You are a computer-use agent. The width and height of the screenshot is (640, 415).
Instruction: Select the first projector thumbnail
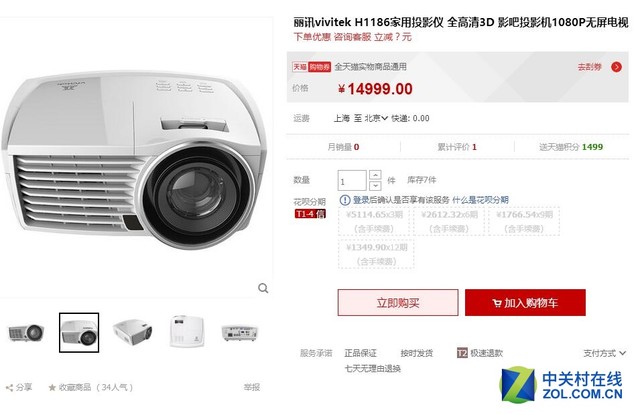(x=26, y=333)
